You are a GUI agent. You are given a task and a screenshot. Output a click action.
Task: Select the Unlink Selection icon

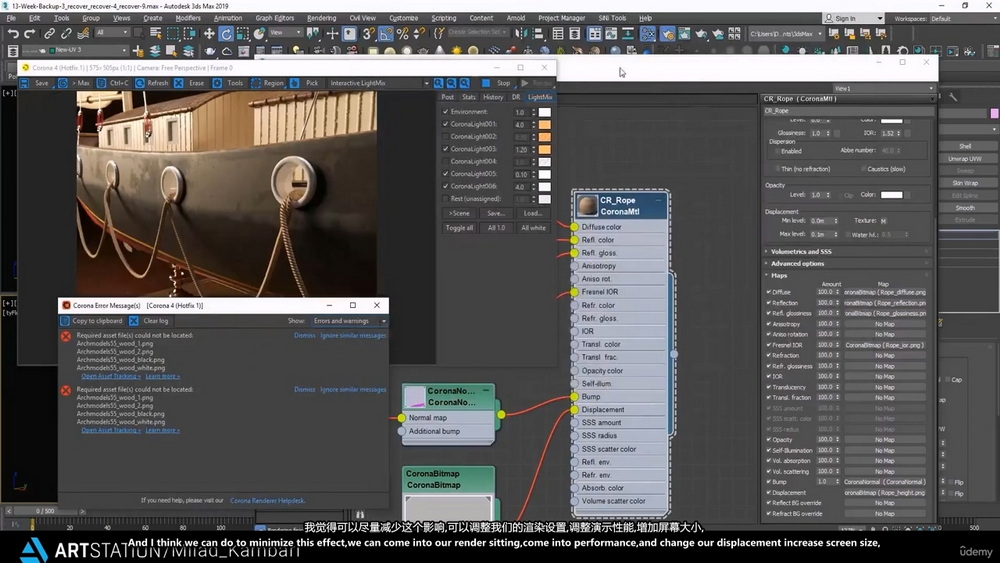click(x=66, y=34)
